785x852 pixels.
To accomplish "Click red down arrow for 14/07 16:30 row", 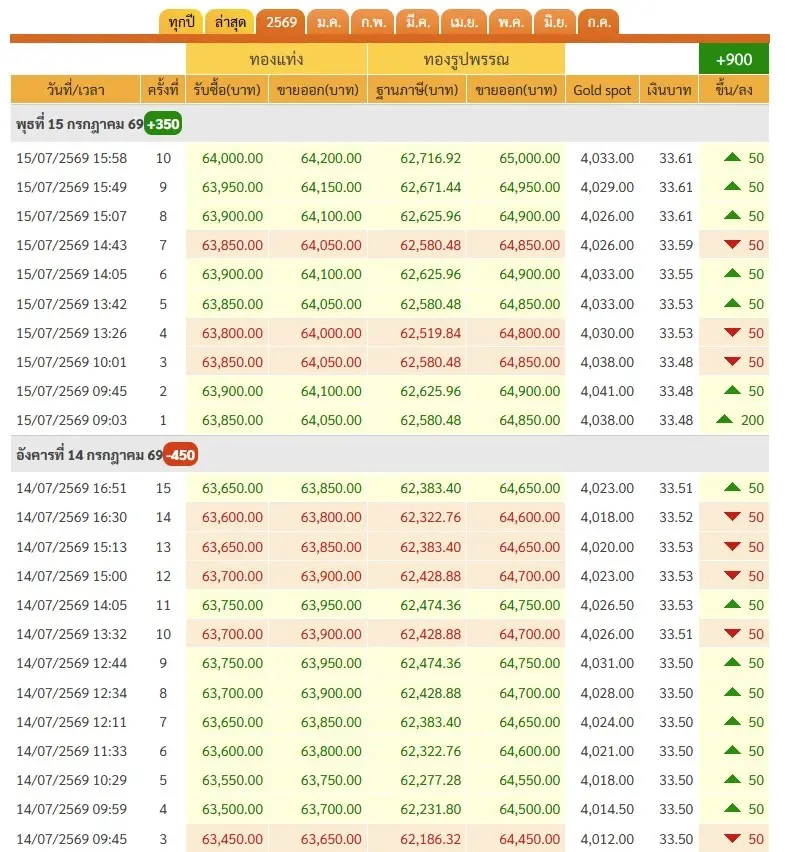I will coord(732,517).
